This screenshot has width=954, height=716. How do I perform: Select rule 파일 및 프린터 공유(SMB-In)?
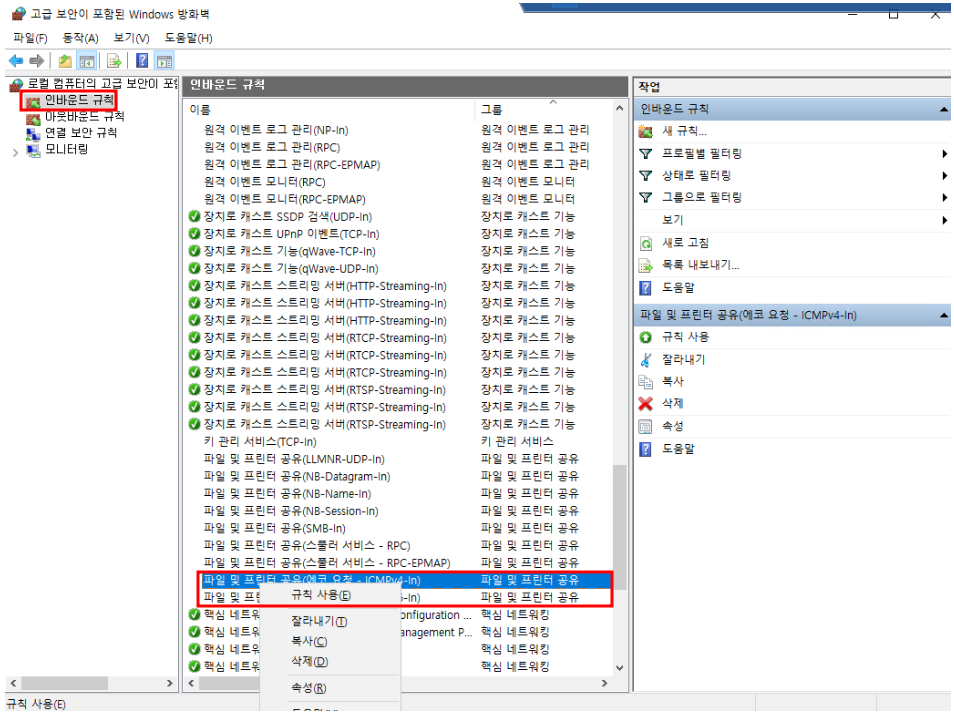point(274,528)
